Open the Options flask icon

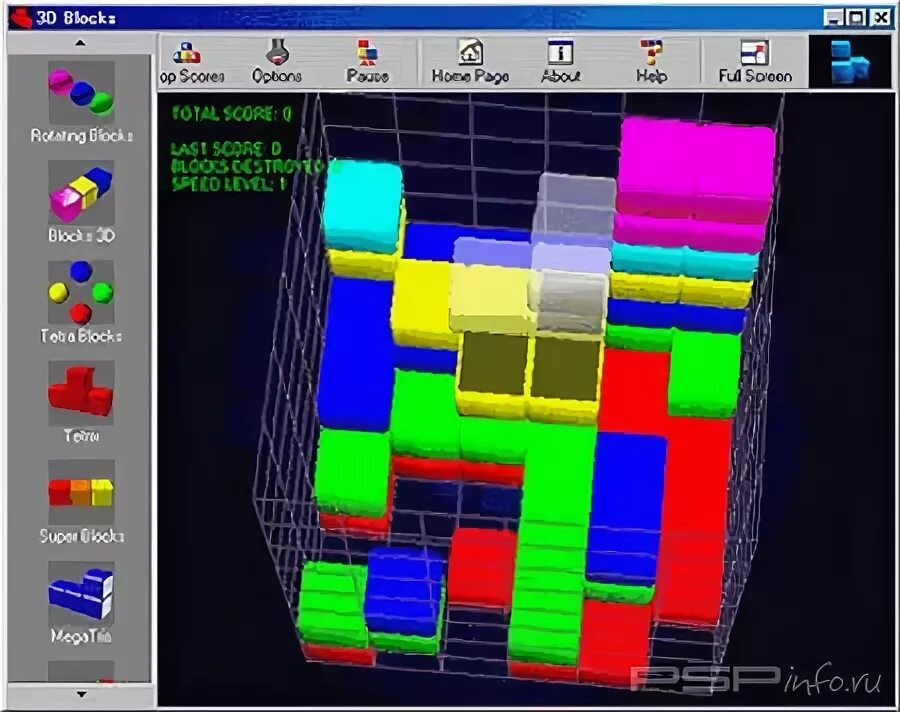277,52
